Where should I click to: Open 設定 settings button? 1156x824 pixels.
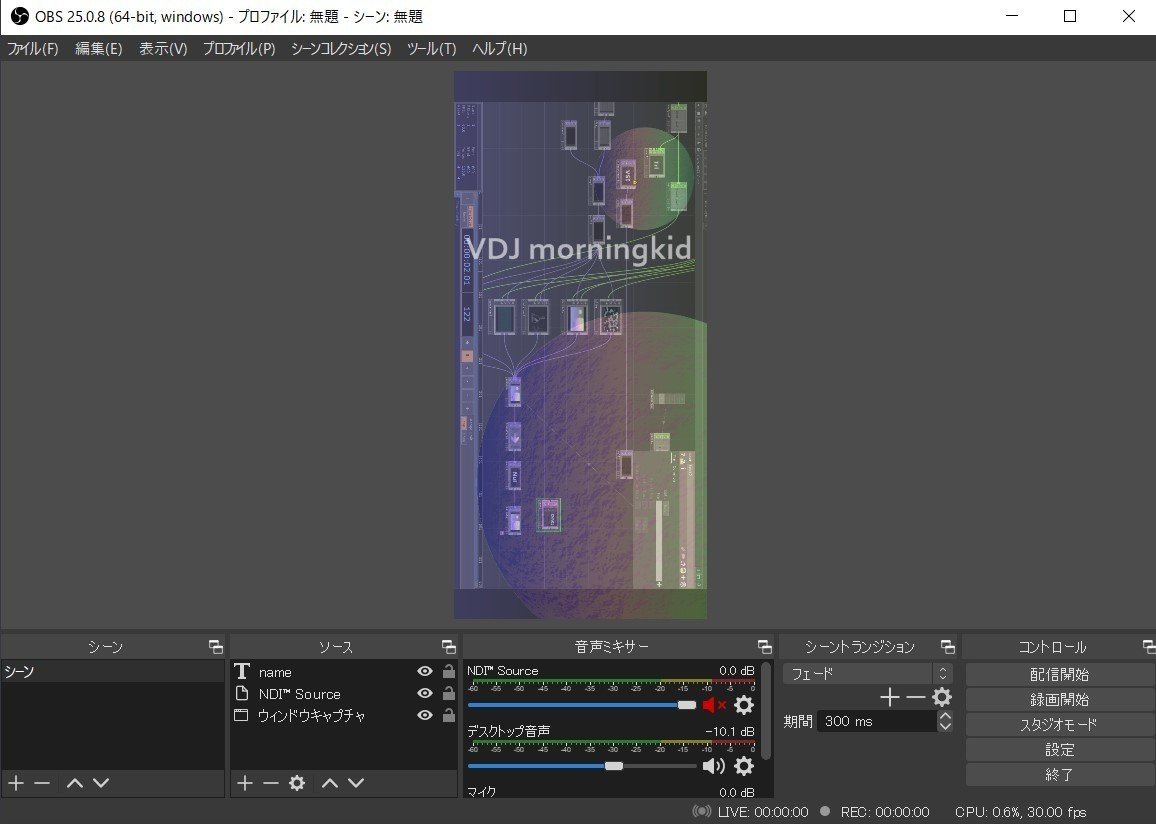tap(1059, 750)
